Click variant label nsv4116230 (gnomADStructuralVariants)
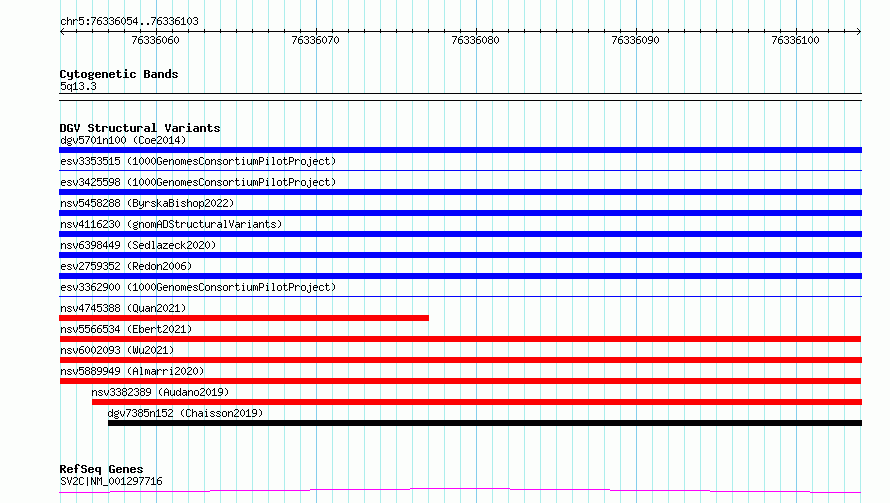 point(171,224)
